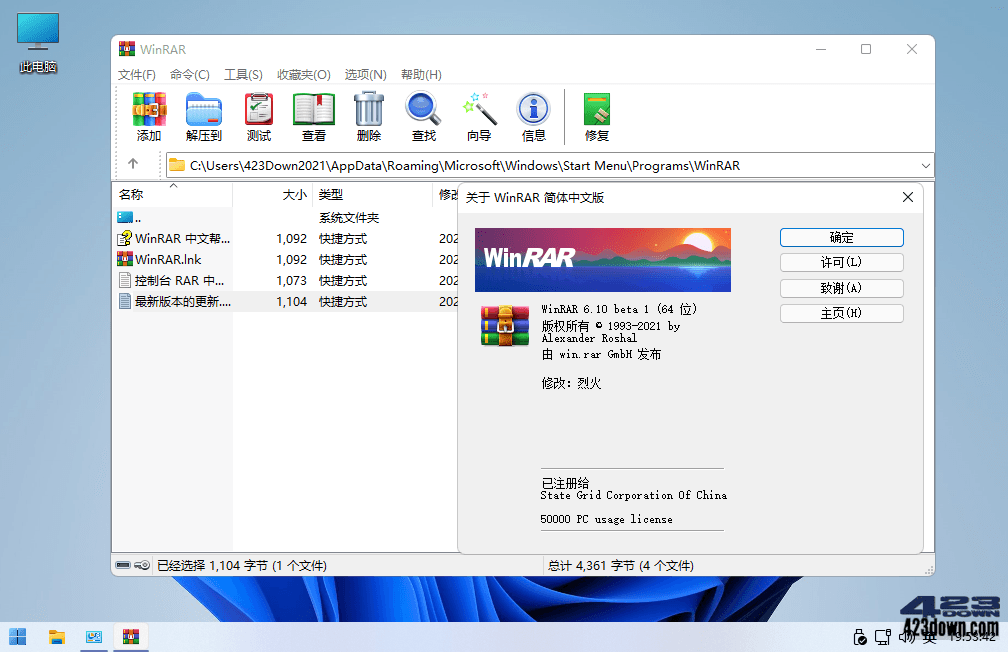Open This PC (此电脑) desktop icon

pos(38,42)
